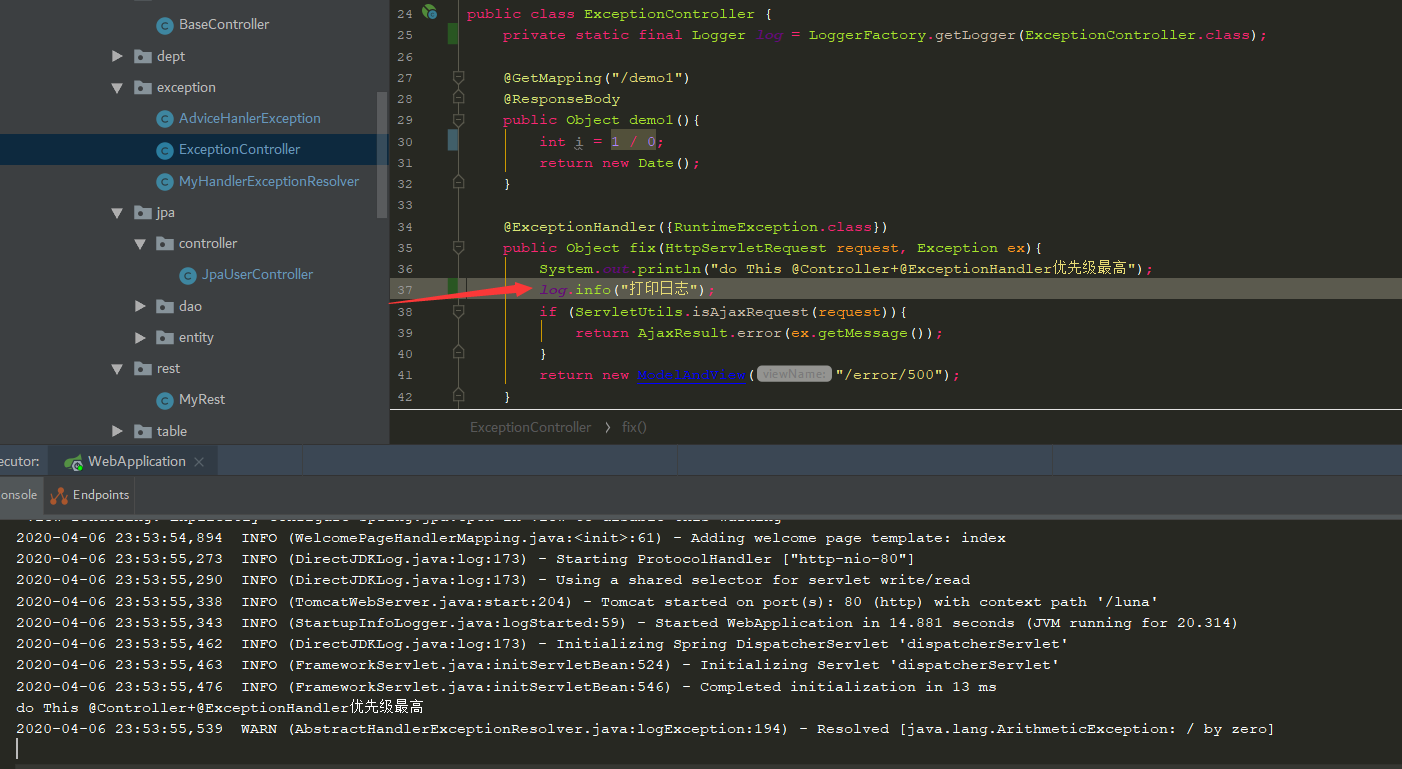Select the dept folder icon
1402x769 pixels.
tap(143, 57)
